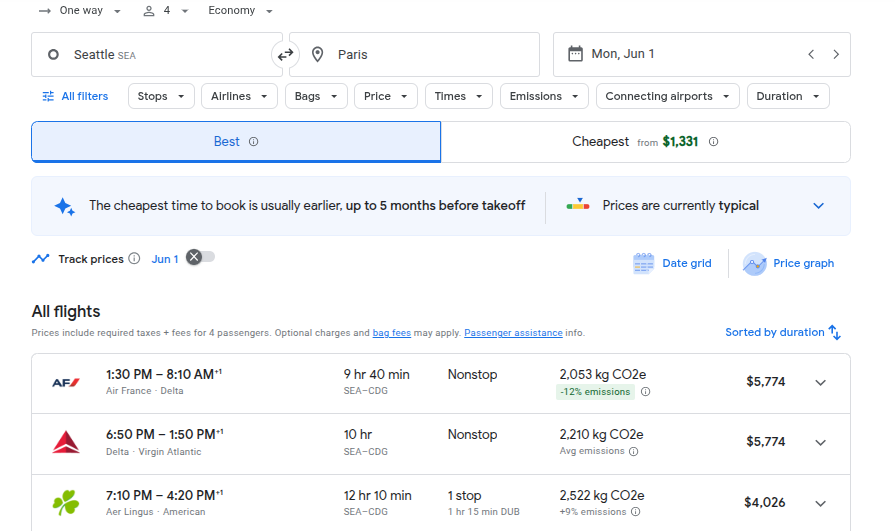Click the swap origin and destination icon
Image resolution: width=895 pixels, height=531 pixels.
285,55
